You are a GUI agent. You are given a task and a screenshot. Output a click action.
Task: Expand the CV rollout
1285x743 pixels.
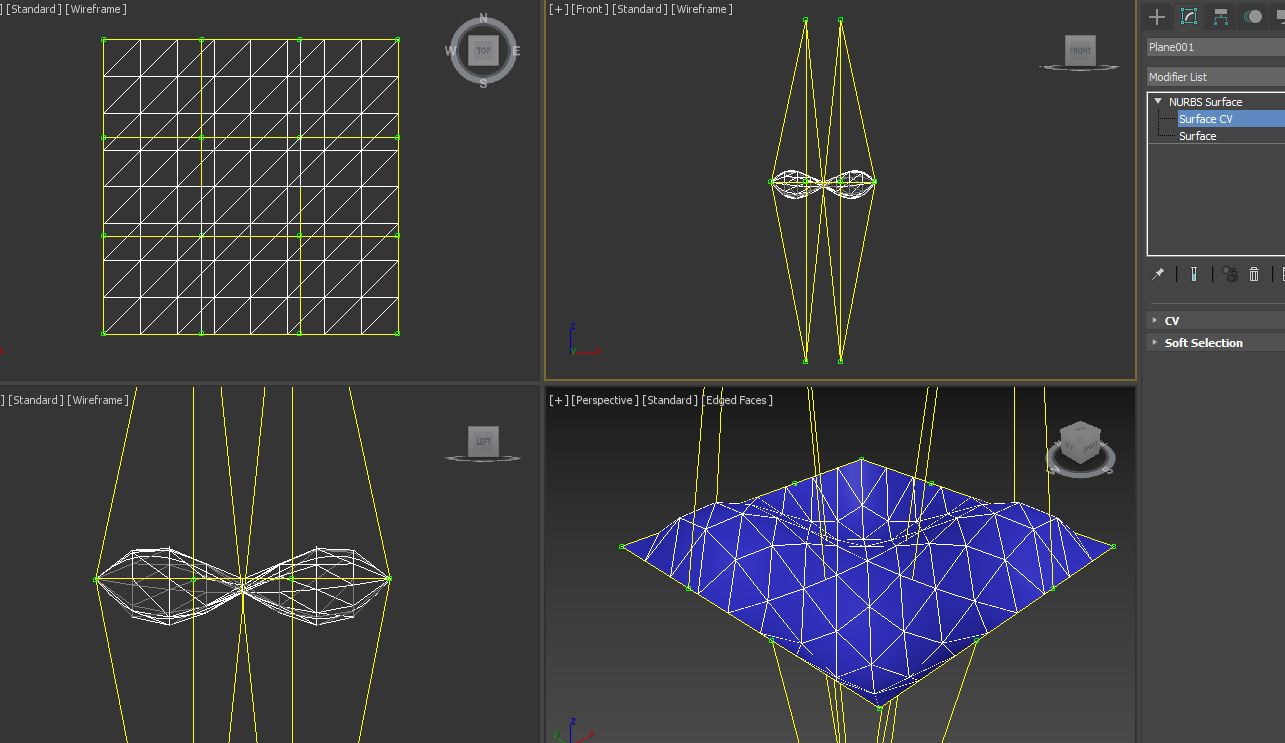(1170, 320)
